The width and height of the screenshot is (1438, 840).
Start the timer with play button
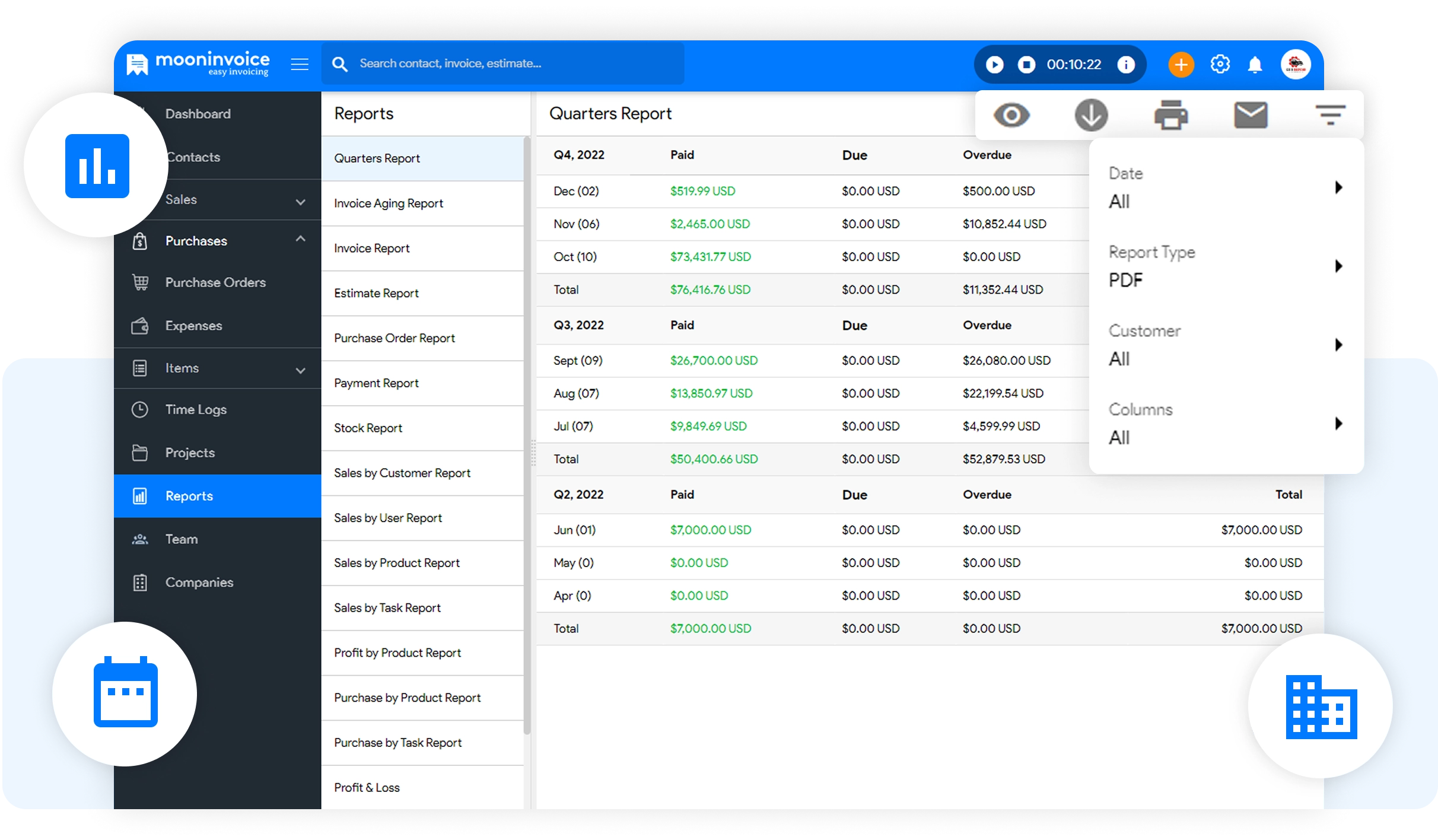click(995, 64)
